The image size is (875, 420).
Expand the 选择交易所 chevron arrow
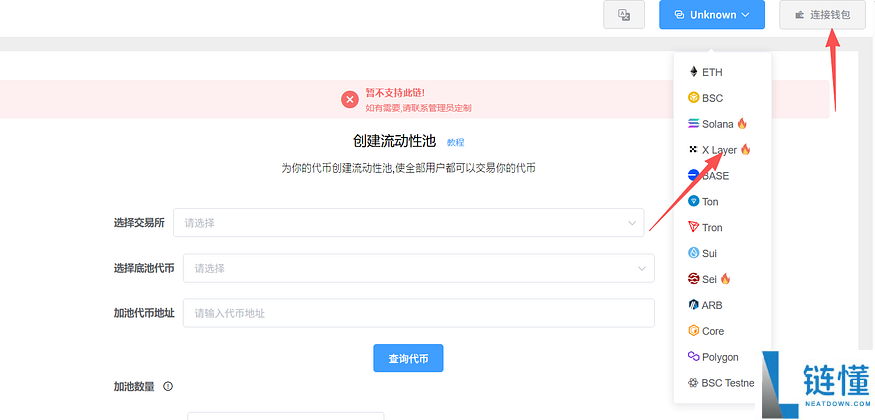[x=632, y=223]
